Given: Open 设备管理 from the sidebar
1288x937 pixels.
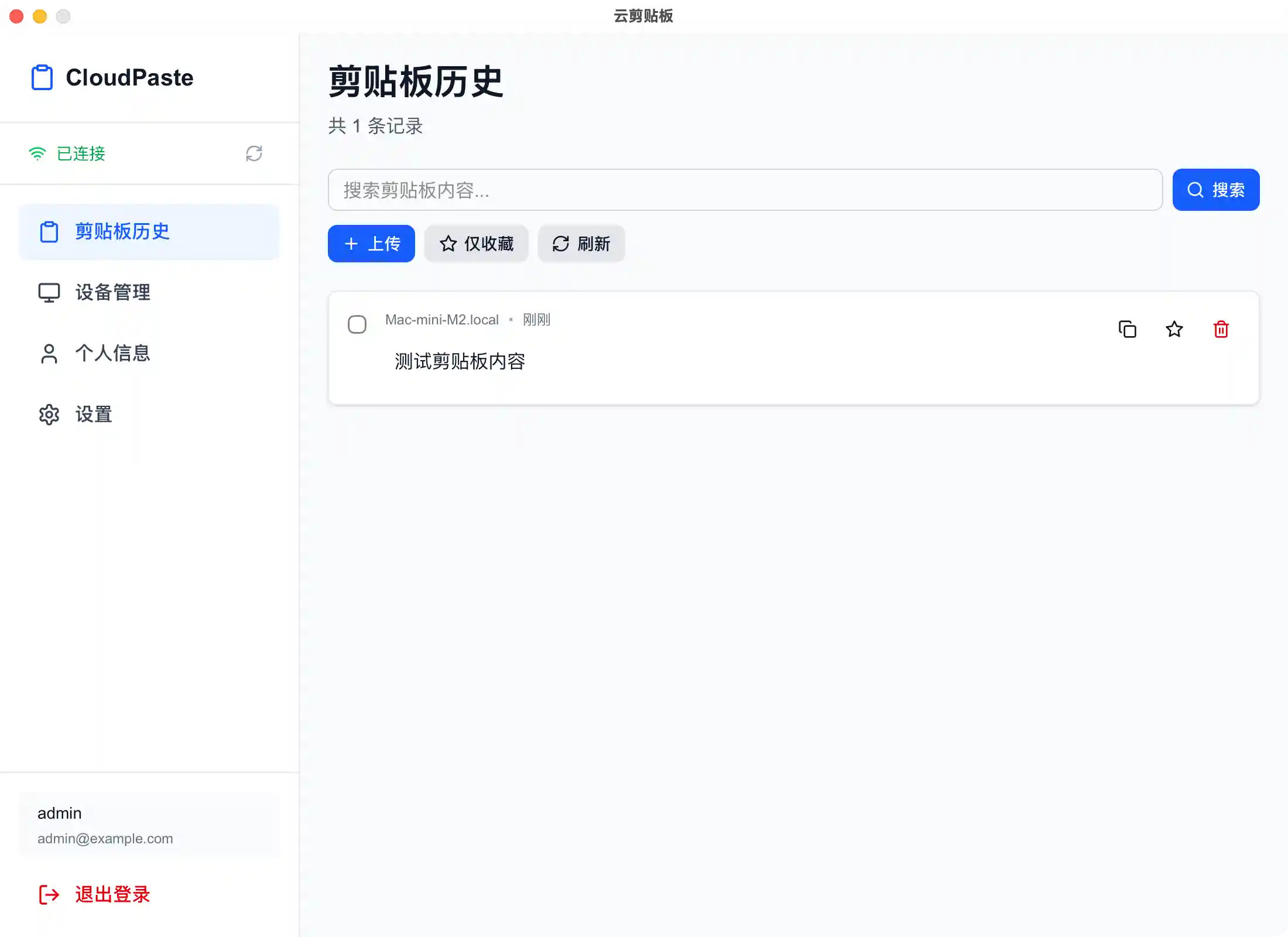Looking at the screenshot, I should (112, 293).
